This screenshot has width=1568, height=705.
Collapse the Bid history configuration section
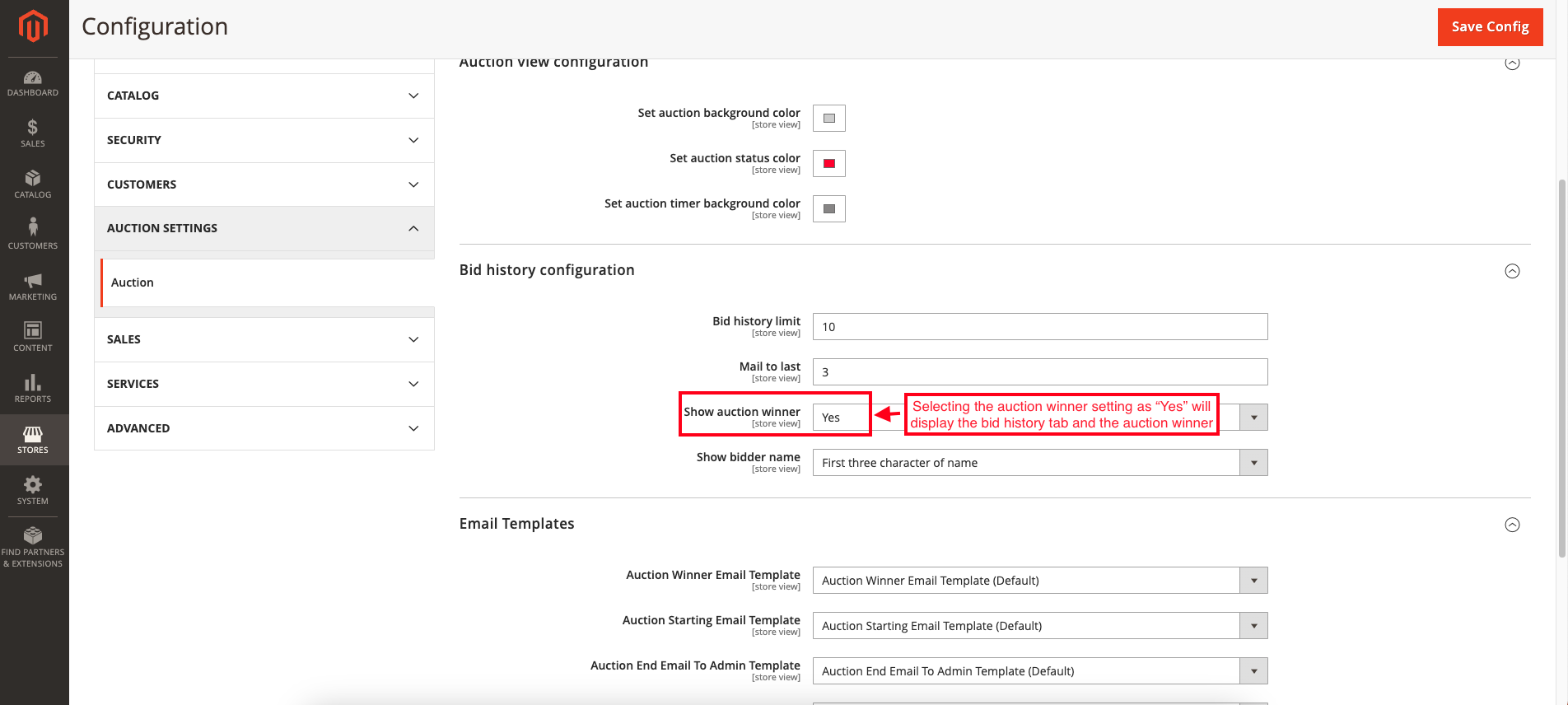coord(1512,271)
